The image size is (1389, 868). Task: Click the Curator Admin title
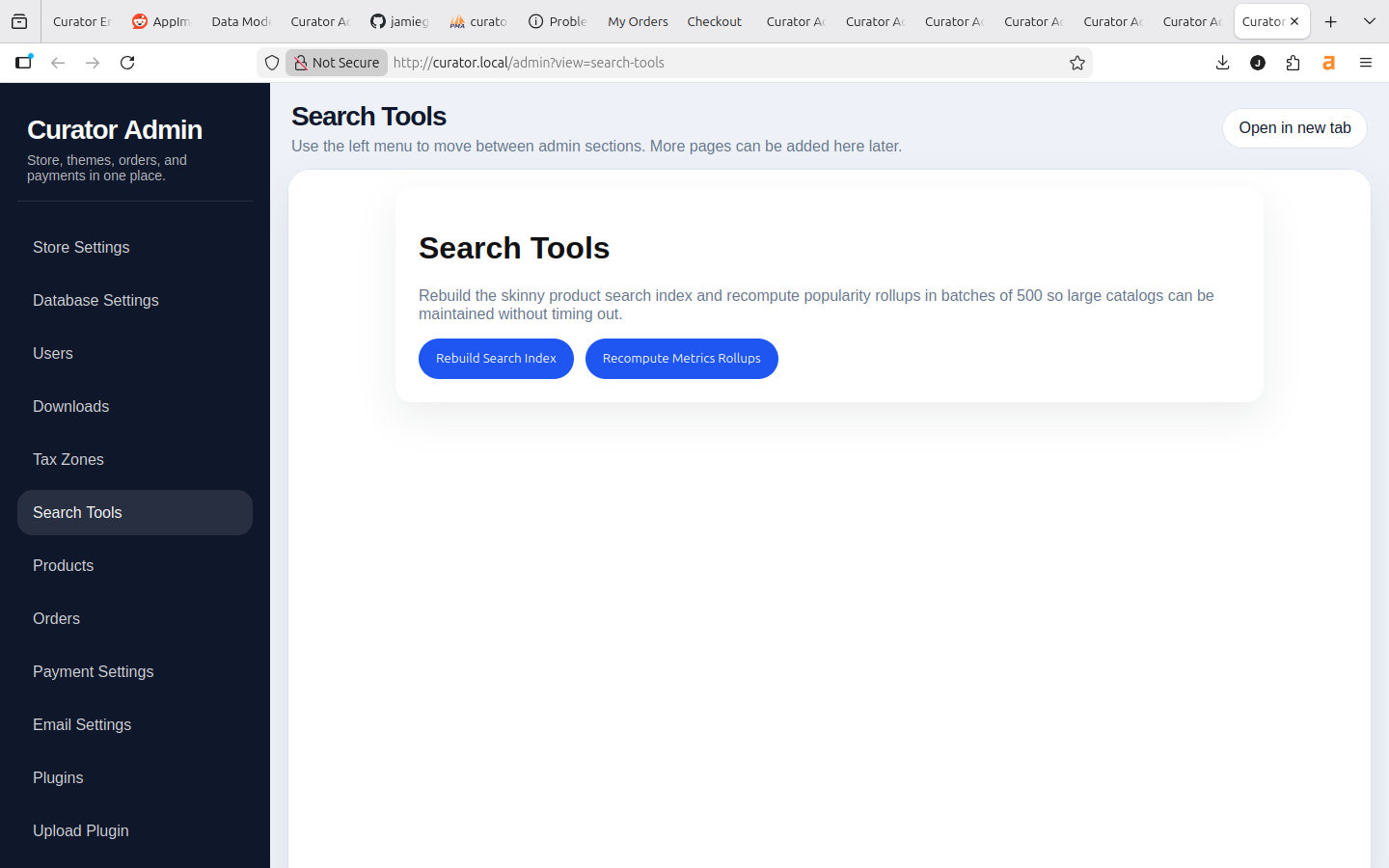pos(115,129)
